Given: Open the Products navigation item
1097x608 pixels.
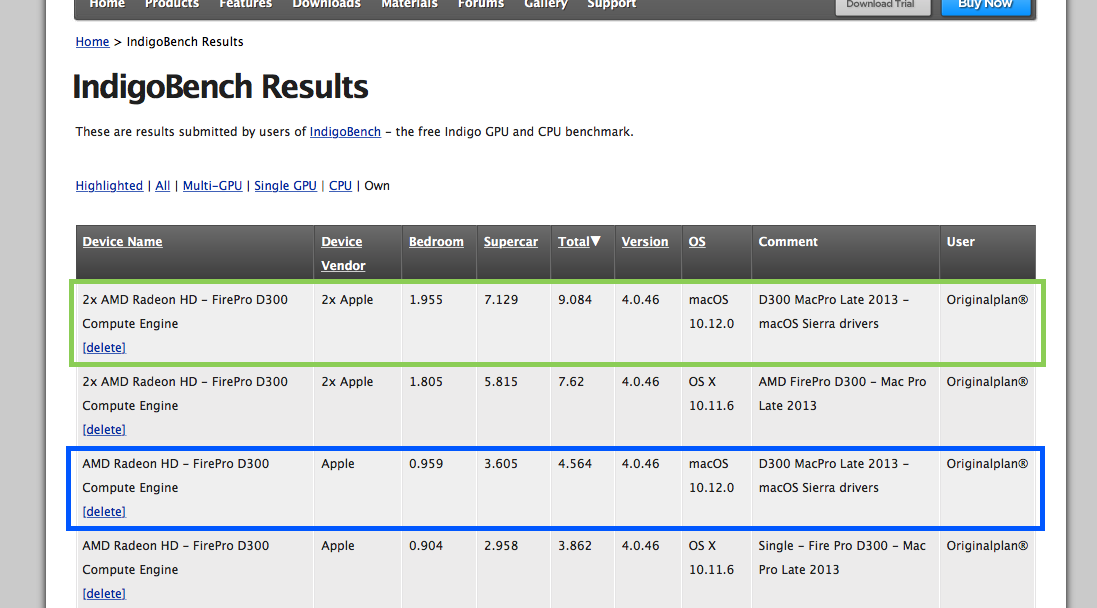Looking at the screenshot, I should tap(172, 4).
